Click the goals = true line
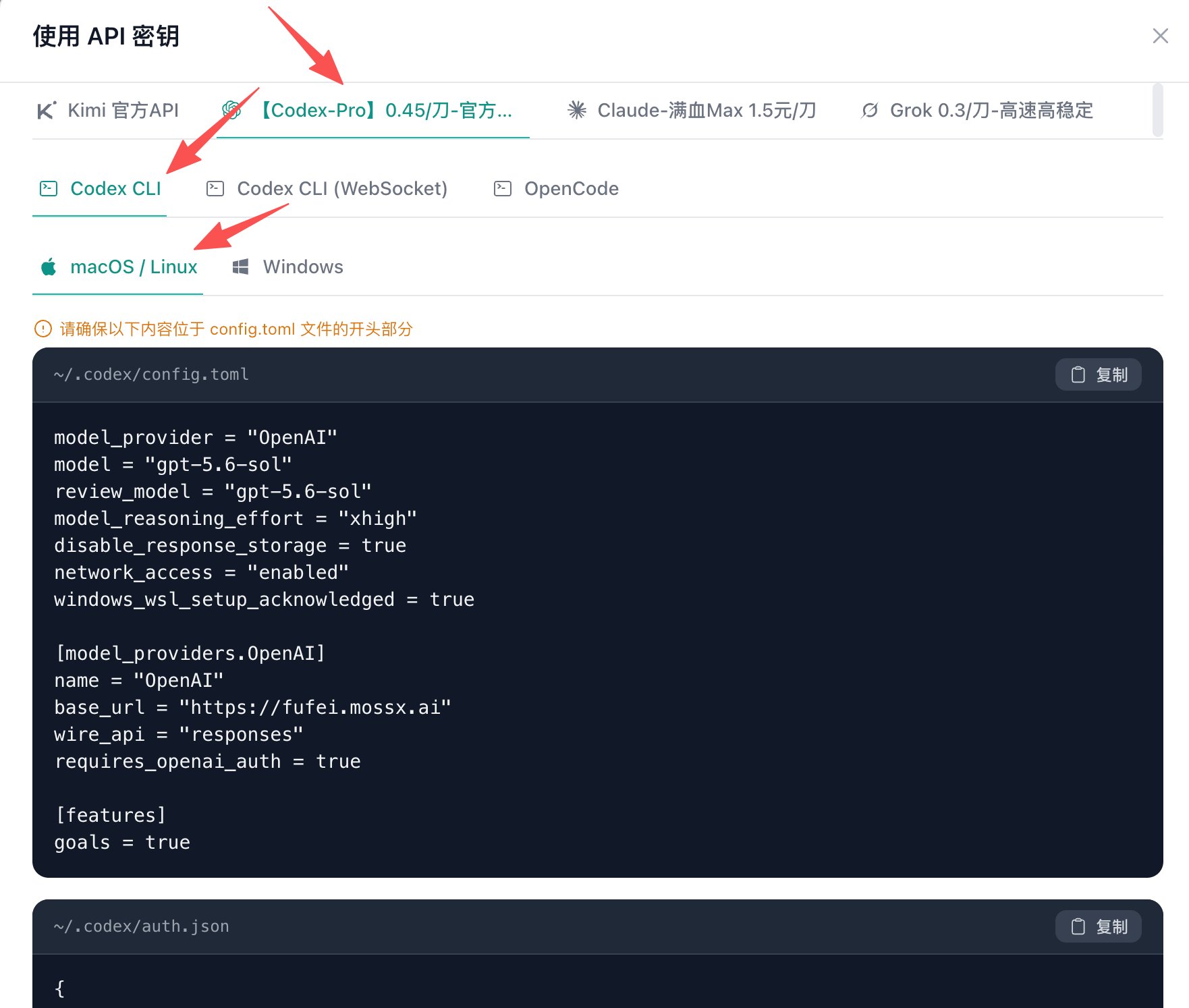The width and height of the screenshot is (1189, 1008). (122, 843)
